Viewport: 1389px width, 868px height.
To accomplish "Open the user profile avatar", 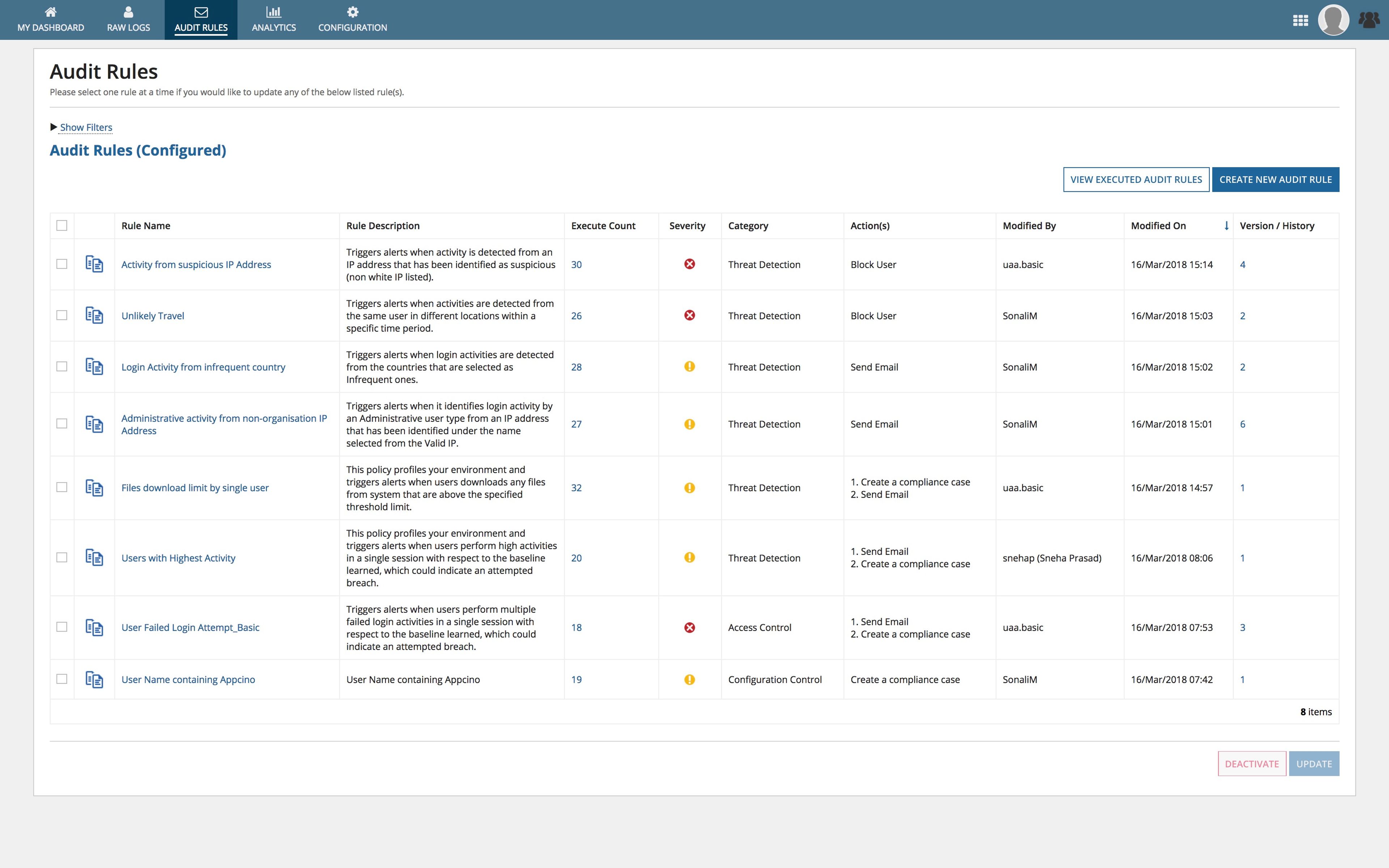I will pyautogui.click(x=1333, y=20).
